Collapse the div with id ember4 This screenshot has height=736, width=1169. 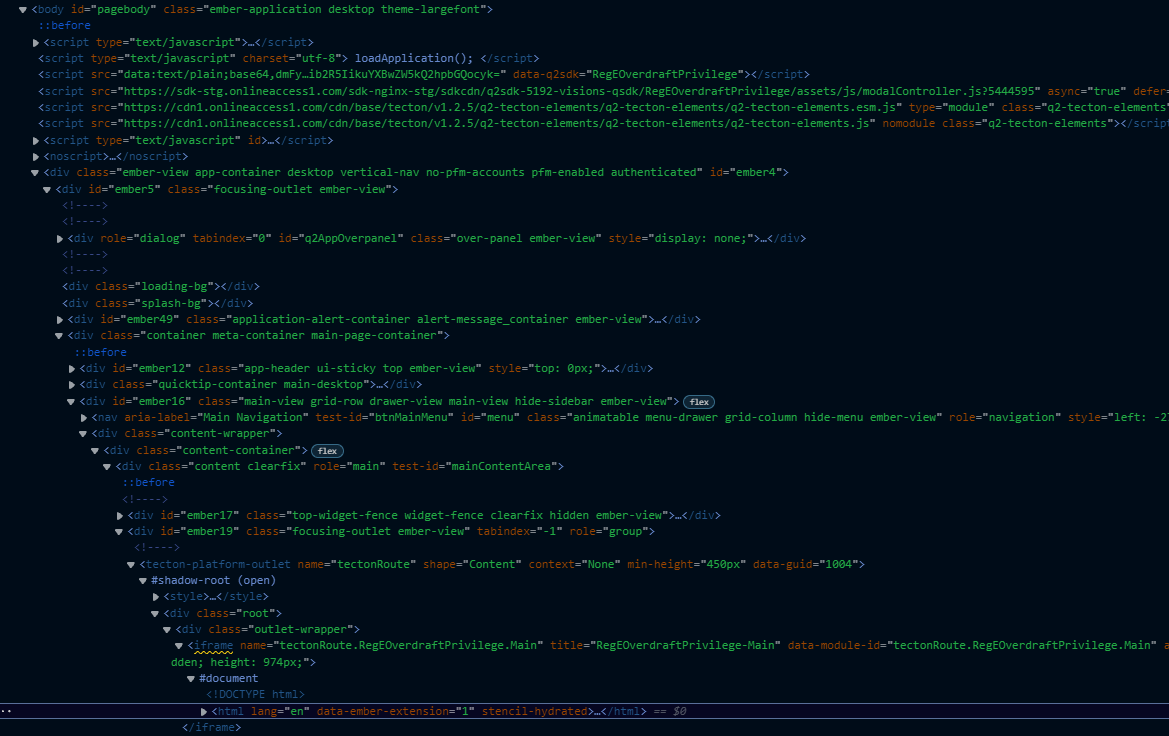34,173
